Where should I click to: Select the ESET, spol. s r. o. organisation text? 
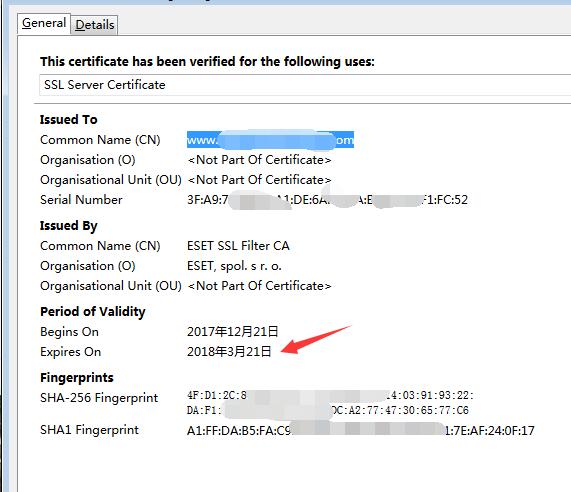pos(234,266)
